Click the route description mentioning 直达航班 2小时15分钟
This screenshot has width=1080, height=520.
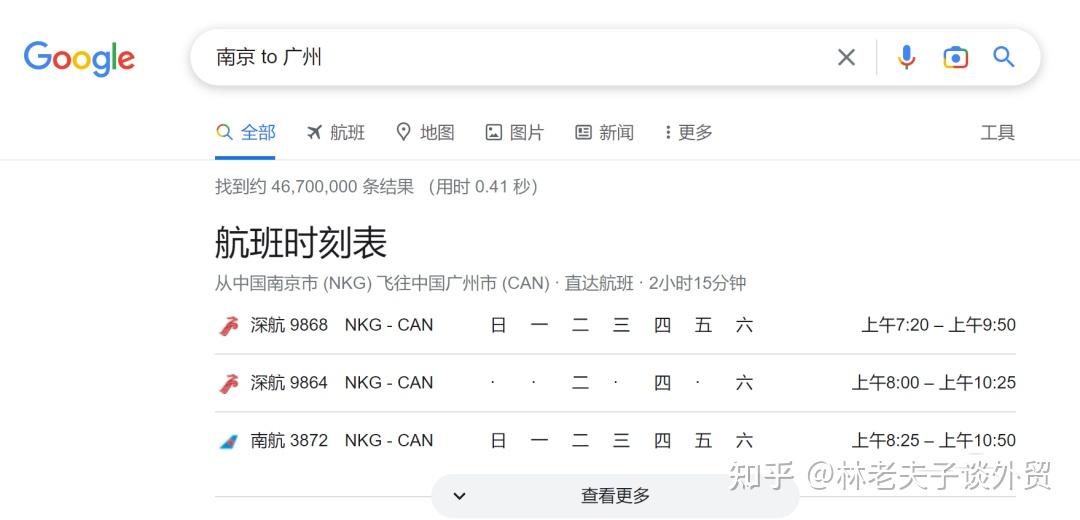[x=480, y=283]
